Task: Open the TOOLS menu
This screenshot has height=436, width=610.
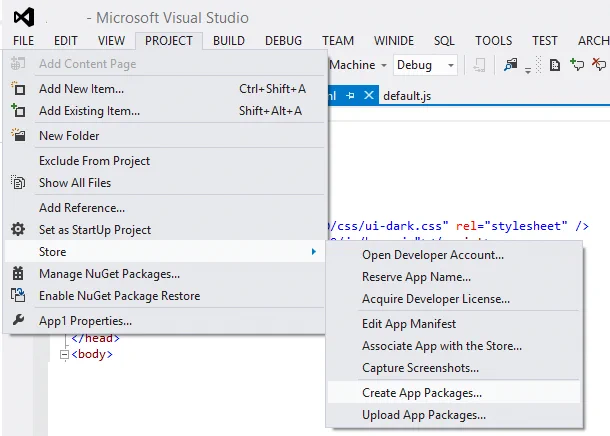Action: [494, 41]
